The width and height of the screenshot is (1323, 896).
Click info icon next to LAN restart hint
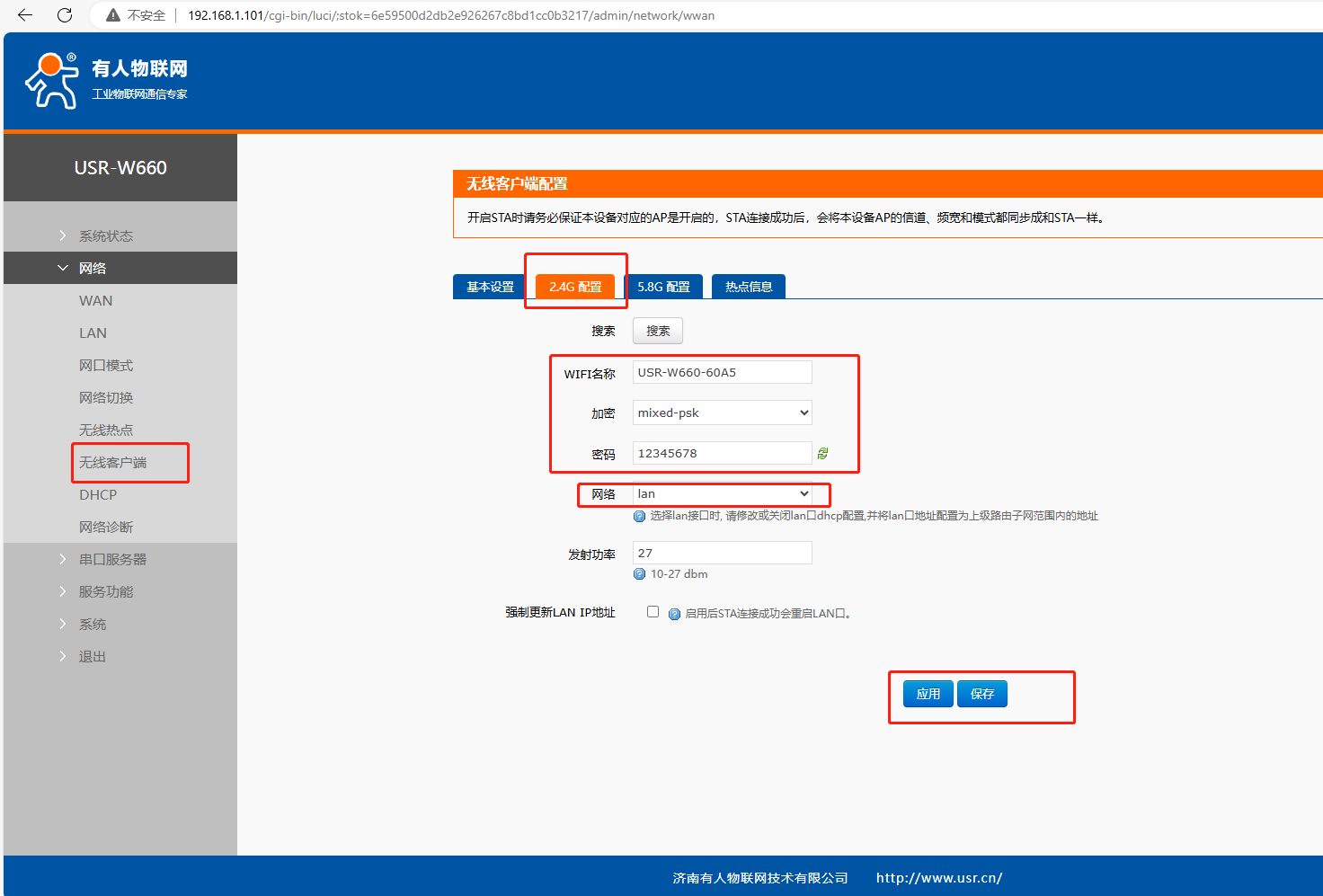click(x=674, y=614)
